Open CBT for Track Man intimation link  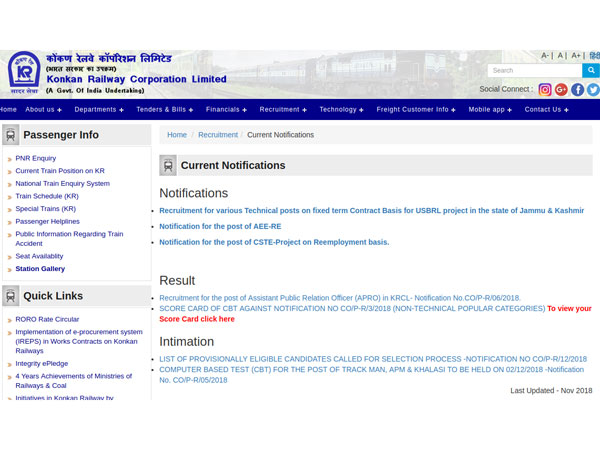coord(372,375)
